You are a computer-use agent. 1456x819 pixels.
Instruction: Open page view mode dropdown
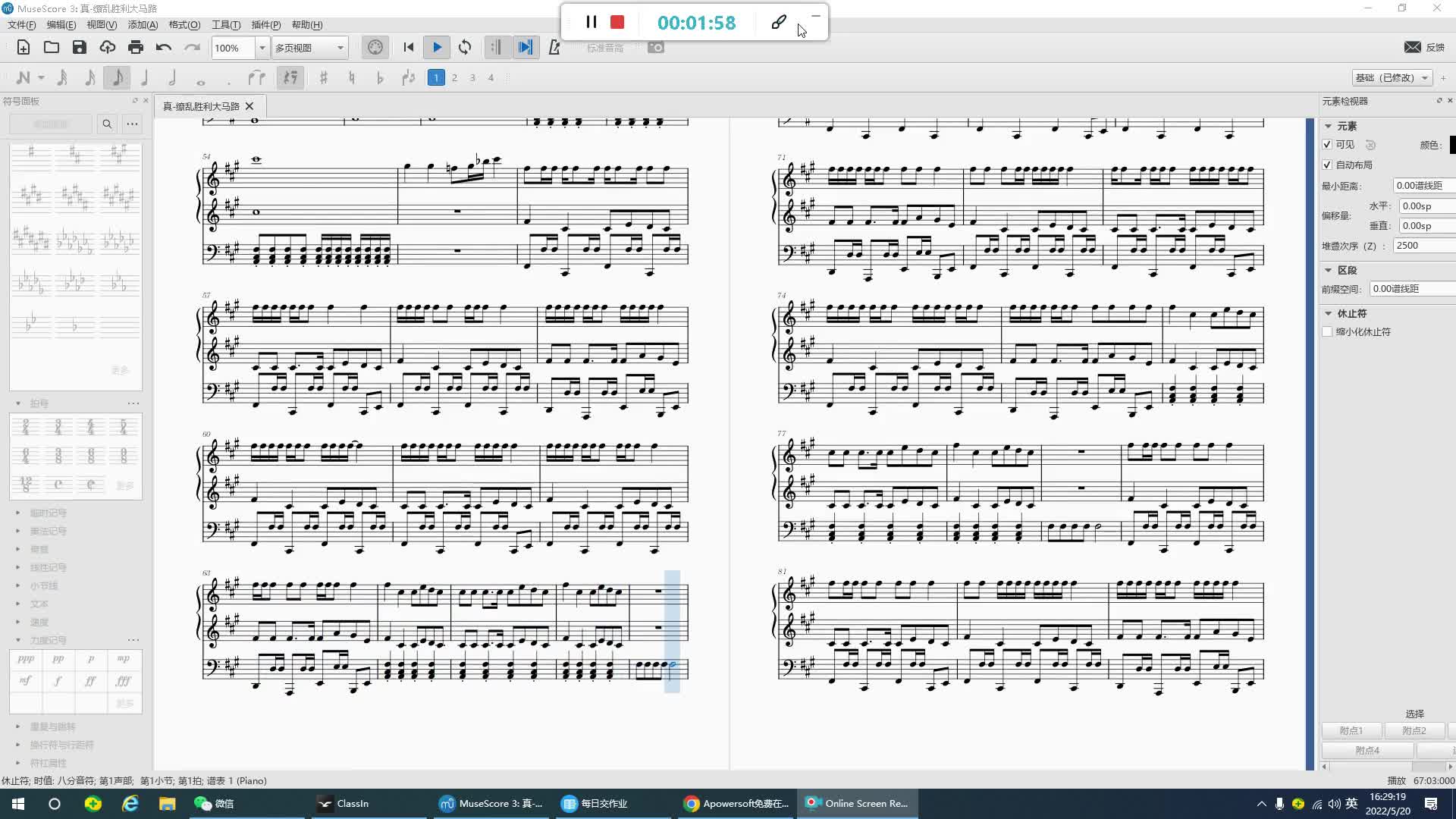pyautogui.click(x=309, y=48)
